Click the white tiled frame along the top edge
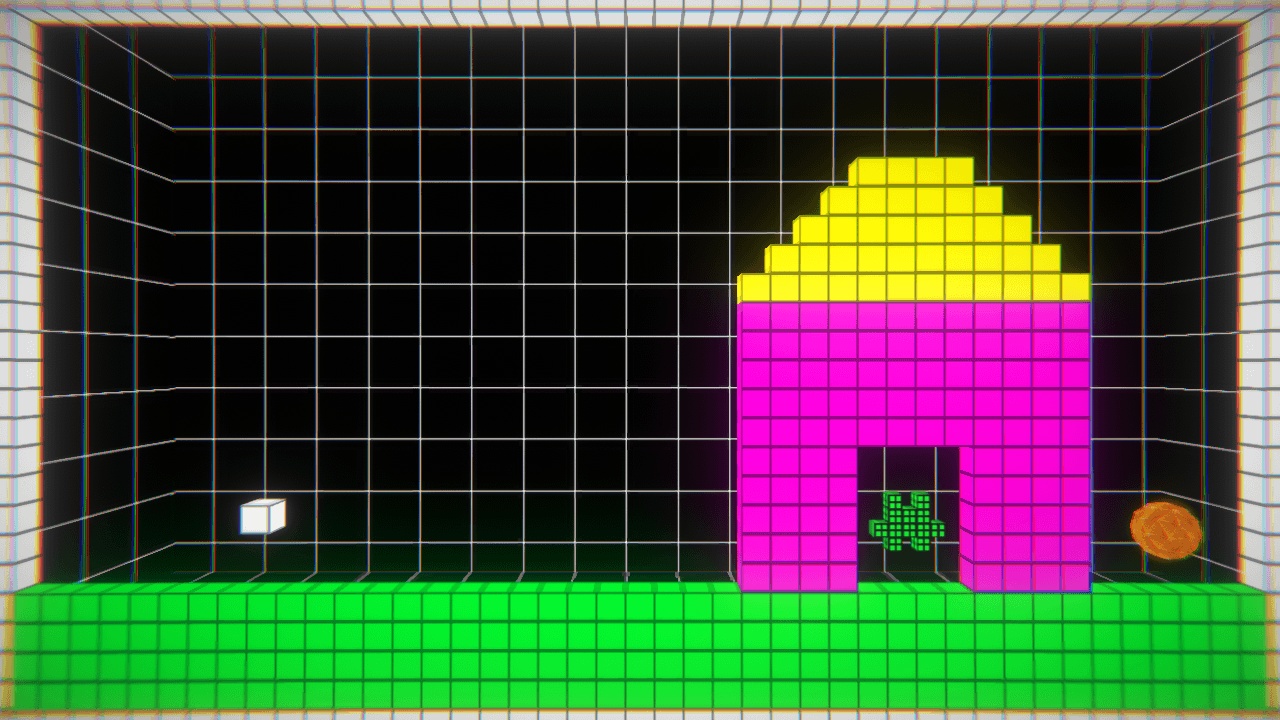The image size is (1280, 720). pyautogui.click(x=640, y=10)
